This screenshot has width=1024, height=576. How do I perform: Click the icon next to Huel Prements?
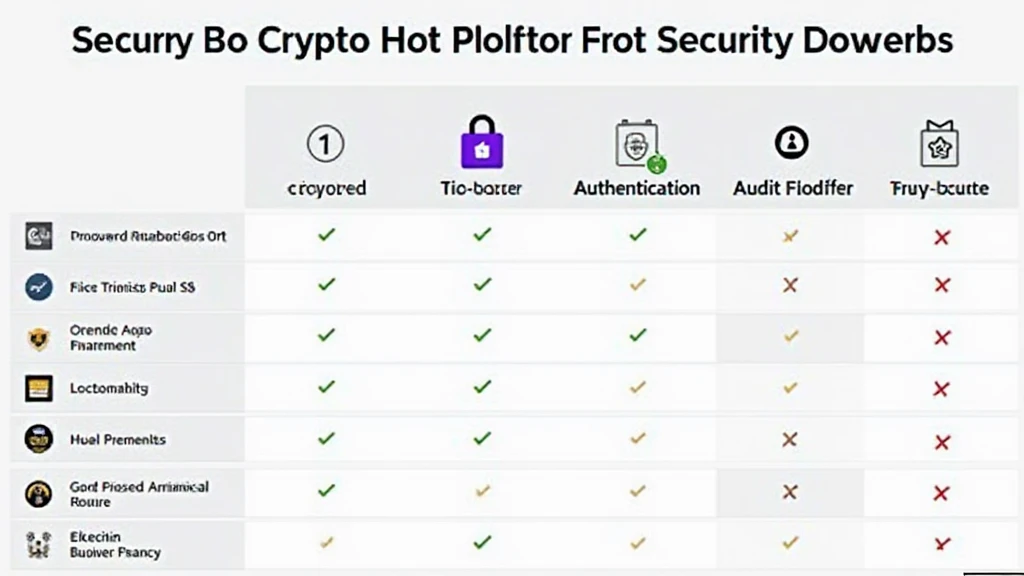[39, 439]
